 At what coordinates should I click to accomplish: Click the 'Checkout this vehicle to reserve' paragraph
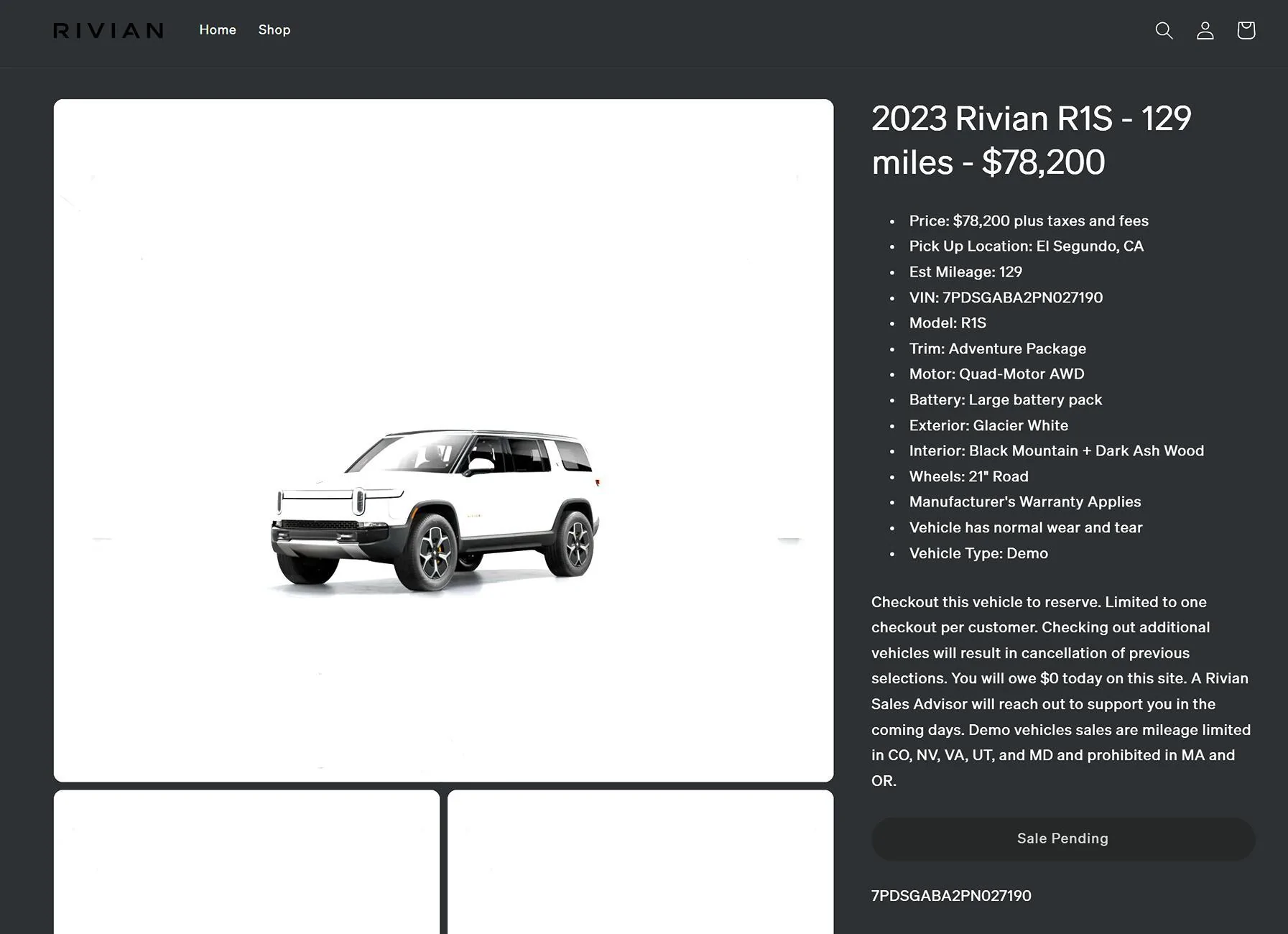tap(1061, 691)
